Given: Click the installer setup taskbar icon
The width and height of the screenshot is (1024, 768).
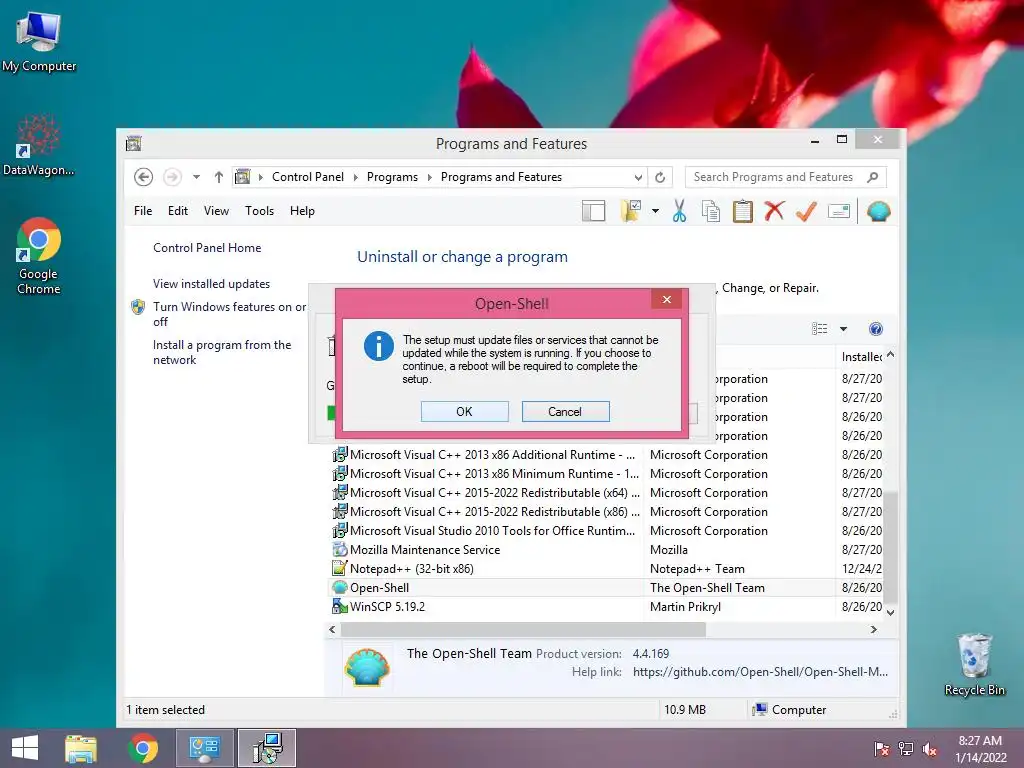Looking at the screenshot, I should 267,748.
